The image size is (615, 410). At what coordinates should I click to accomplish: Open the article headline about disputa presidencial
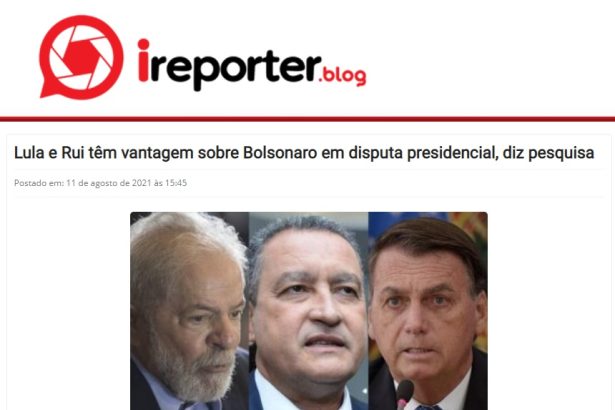click(x=304, y=153)
